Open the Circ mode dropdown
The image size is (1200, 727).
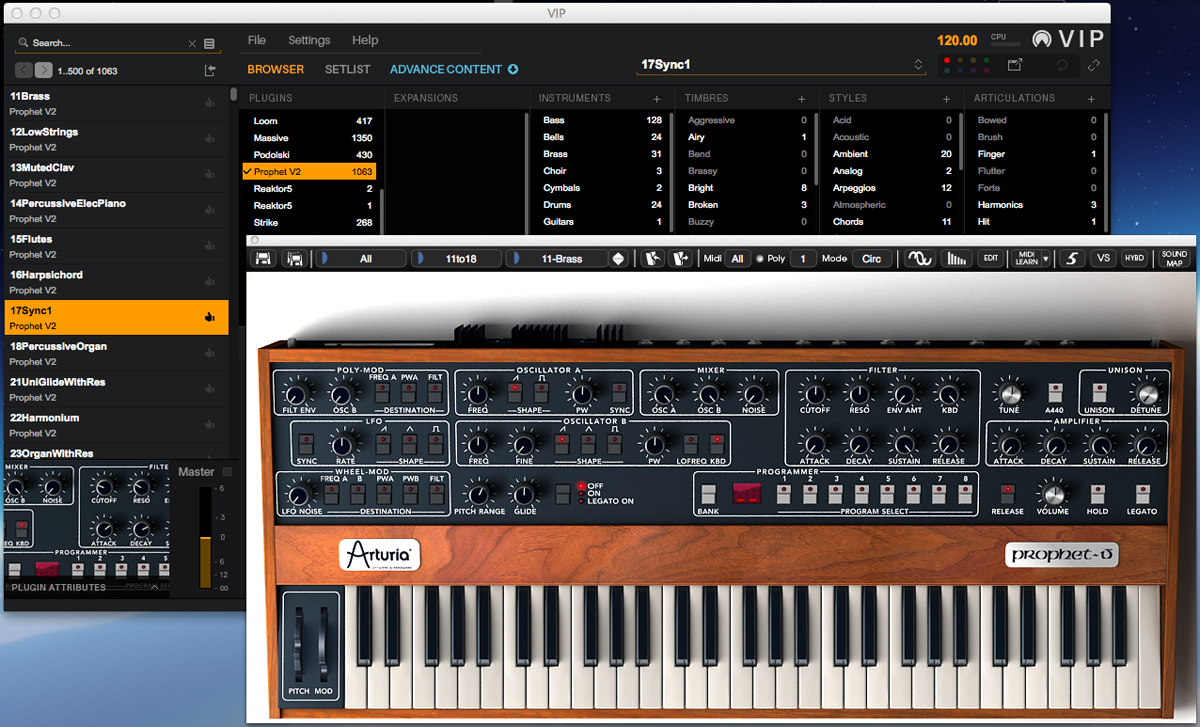point(872,258)
